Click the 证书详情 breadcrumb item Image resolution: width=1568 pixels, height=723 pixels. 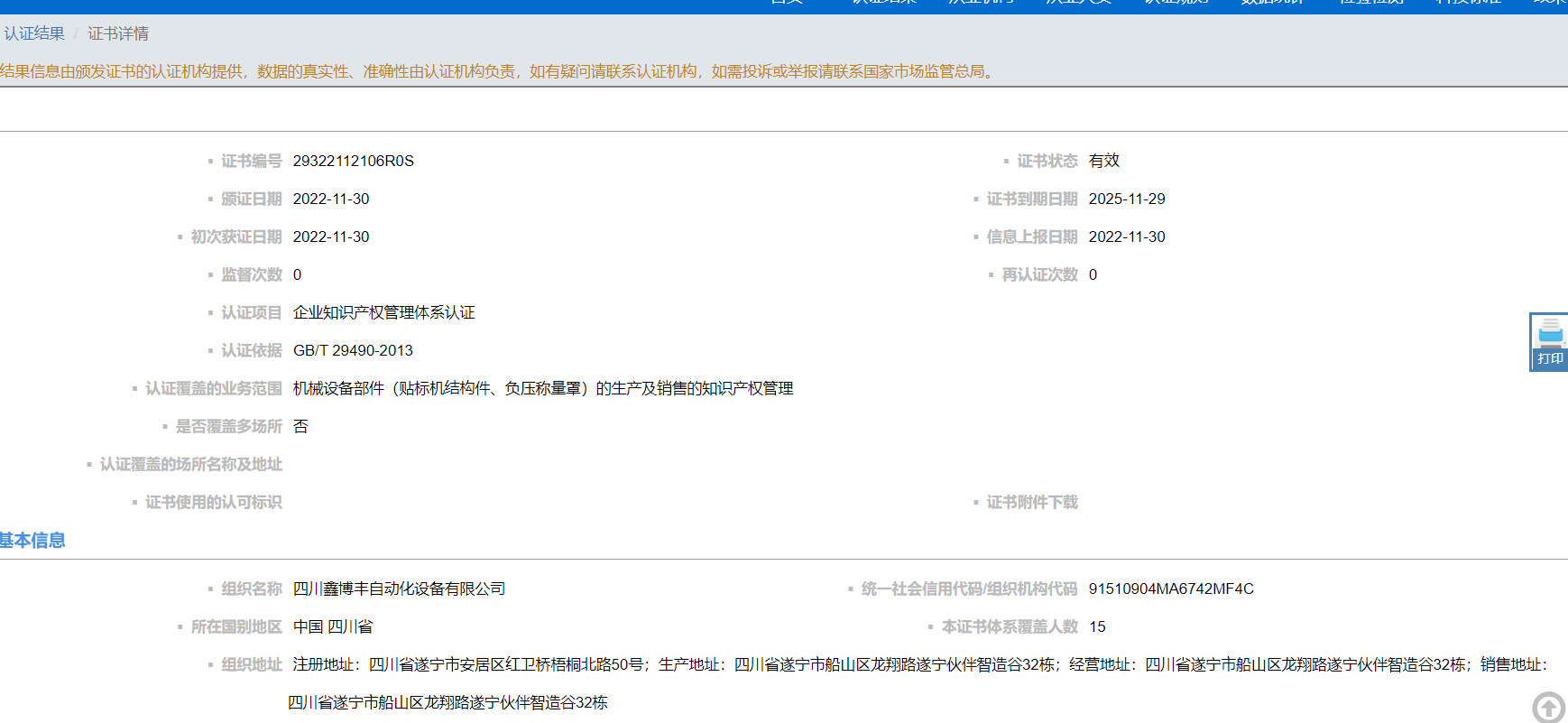(118, 33)
